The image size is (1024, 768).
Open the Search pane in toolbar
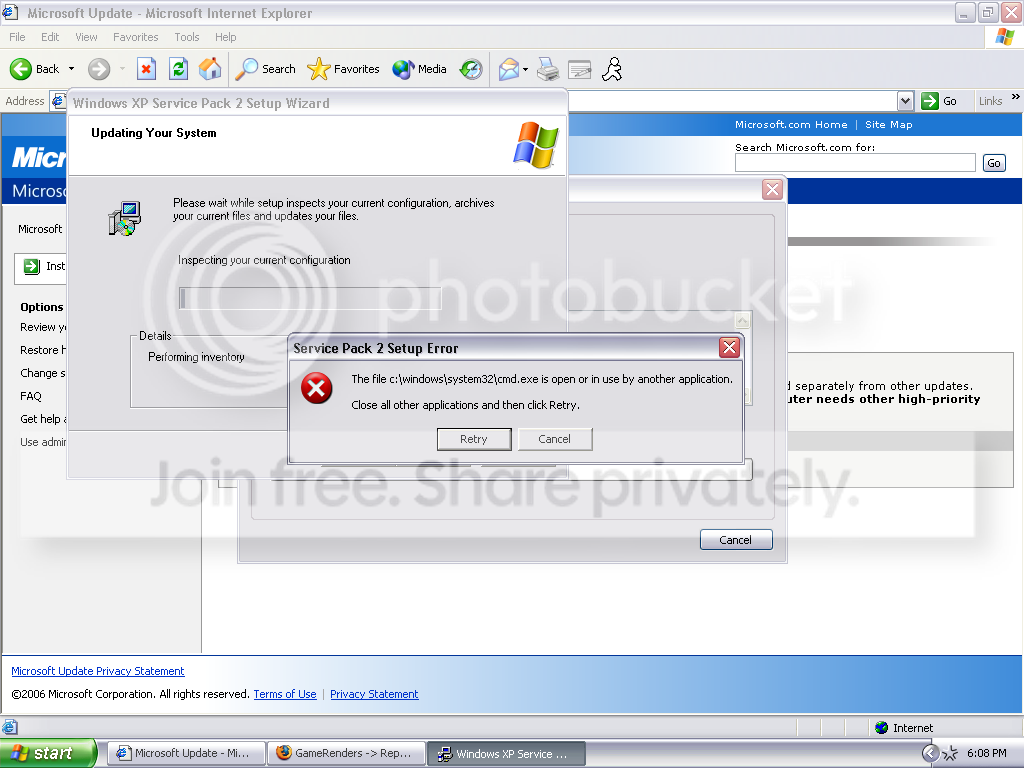click(264, 69)
